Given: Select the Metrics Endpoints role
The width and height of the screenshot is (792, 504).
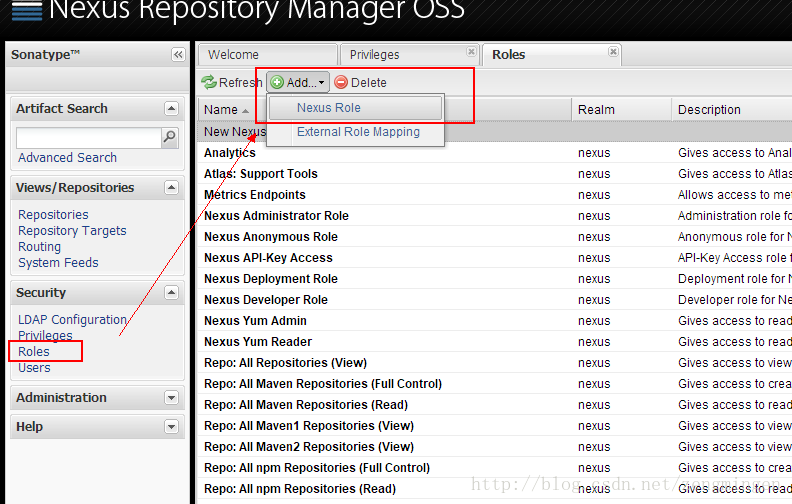Looking at the screenshot, I should 494,195.
